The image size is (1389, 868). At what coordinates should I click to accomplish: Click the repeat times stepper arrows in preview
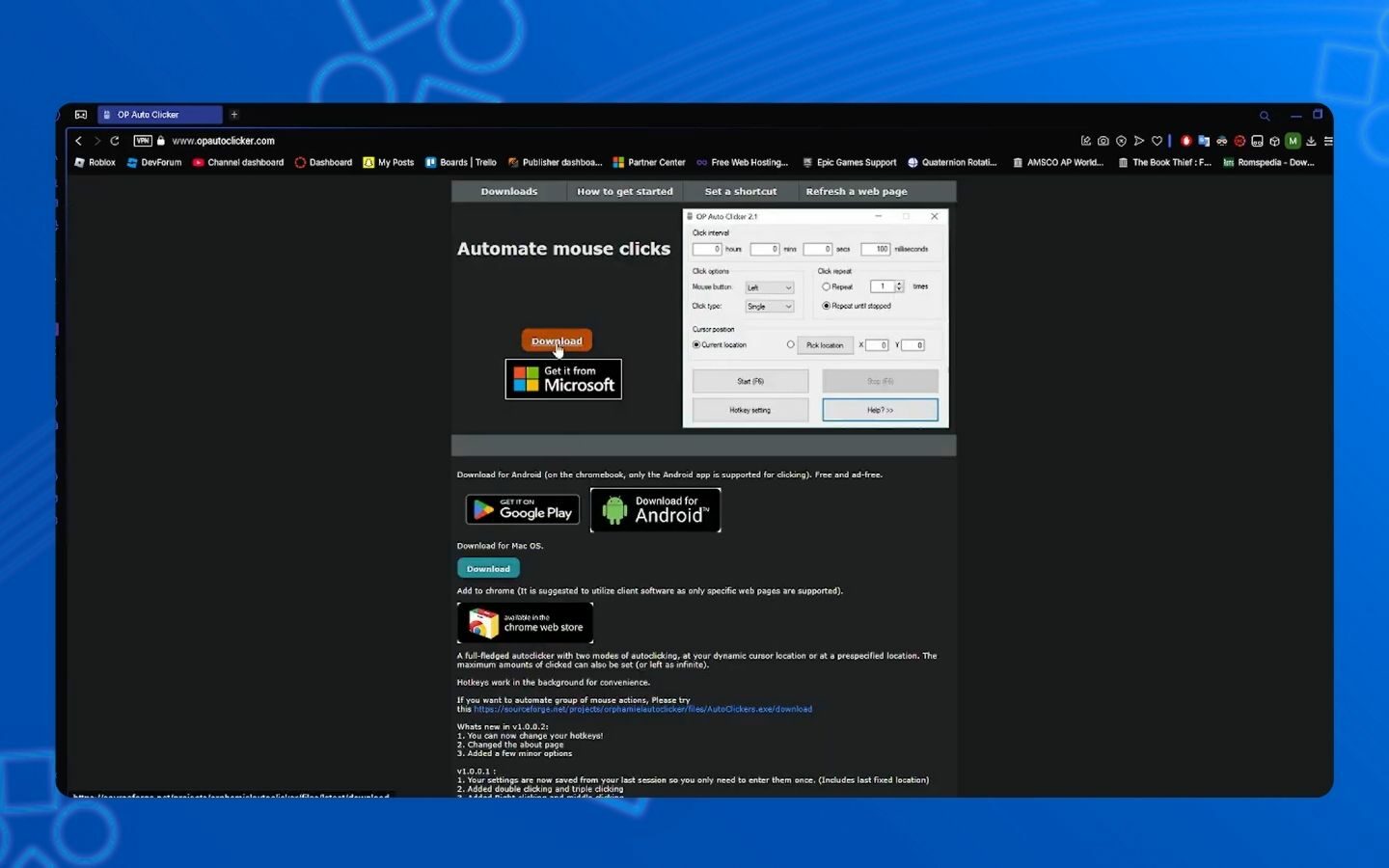click(899, 286)
